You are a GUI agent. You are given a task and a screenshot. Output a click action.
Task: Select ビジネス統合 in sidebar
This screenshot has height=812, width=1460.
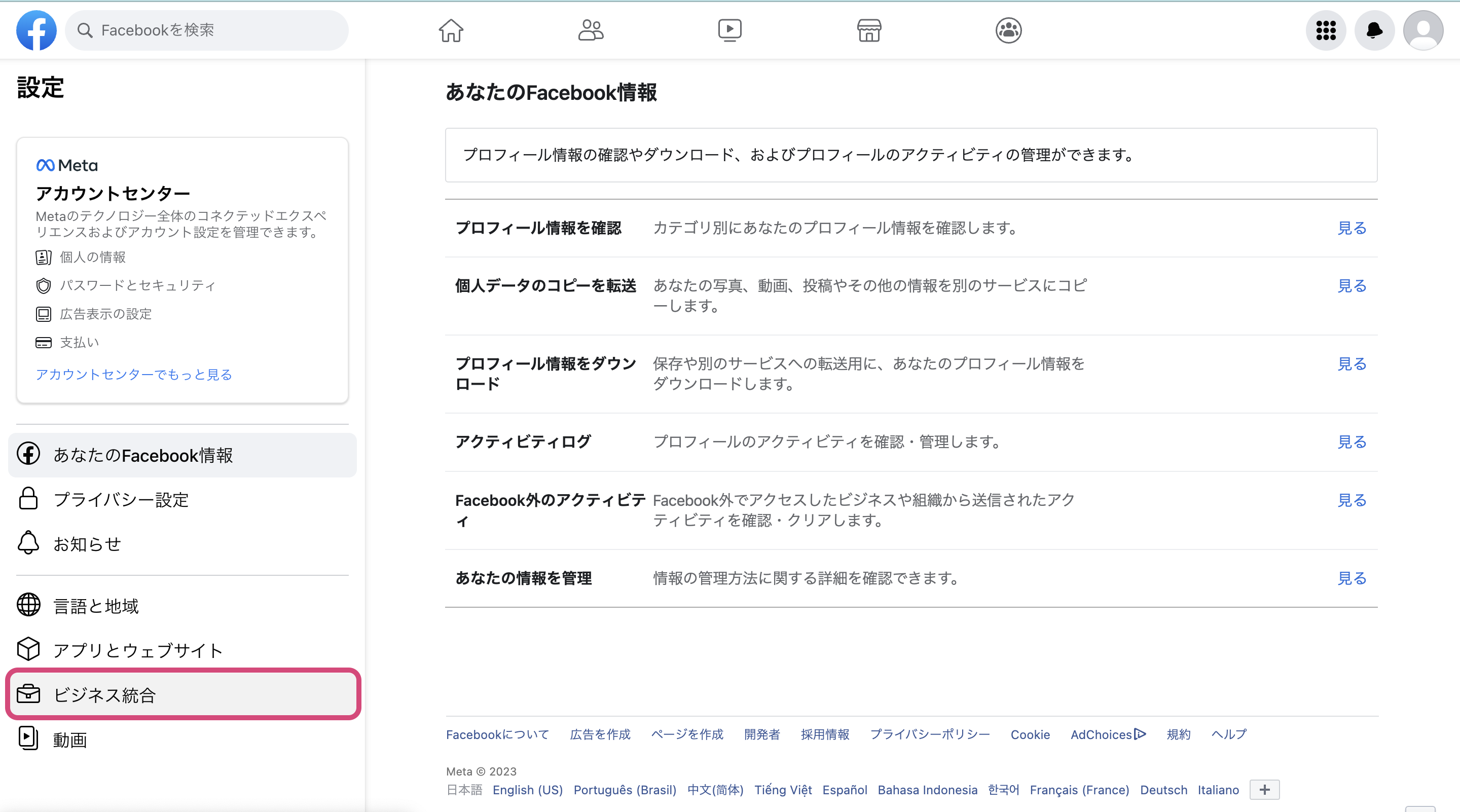(x=182, y=695)
